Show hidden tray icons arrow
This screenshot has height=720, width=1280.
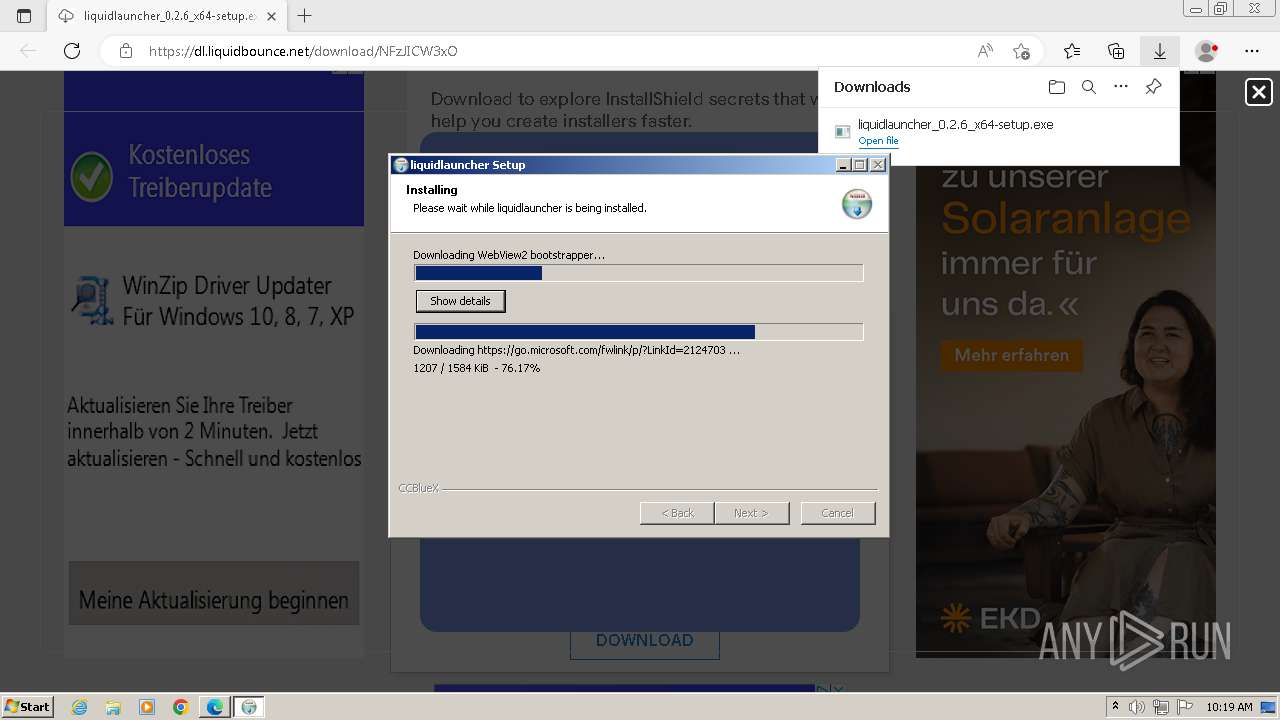click(1116, 706)
